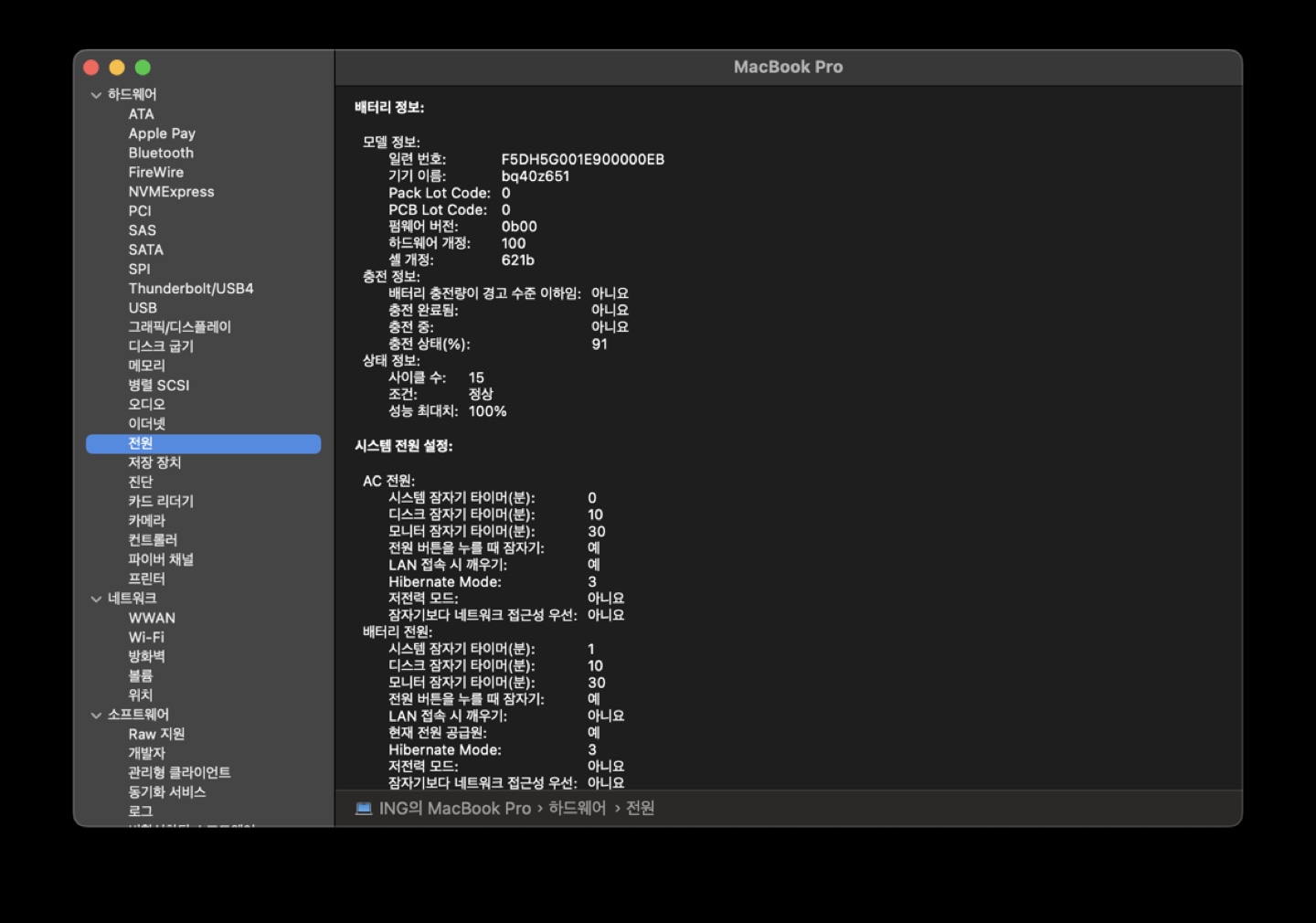Click the 배터리 전원 section label
The width and height of the screenshot is (1316, 923).
coord(397,631)
